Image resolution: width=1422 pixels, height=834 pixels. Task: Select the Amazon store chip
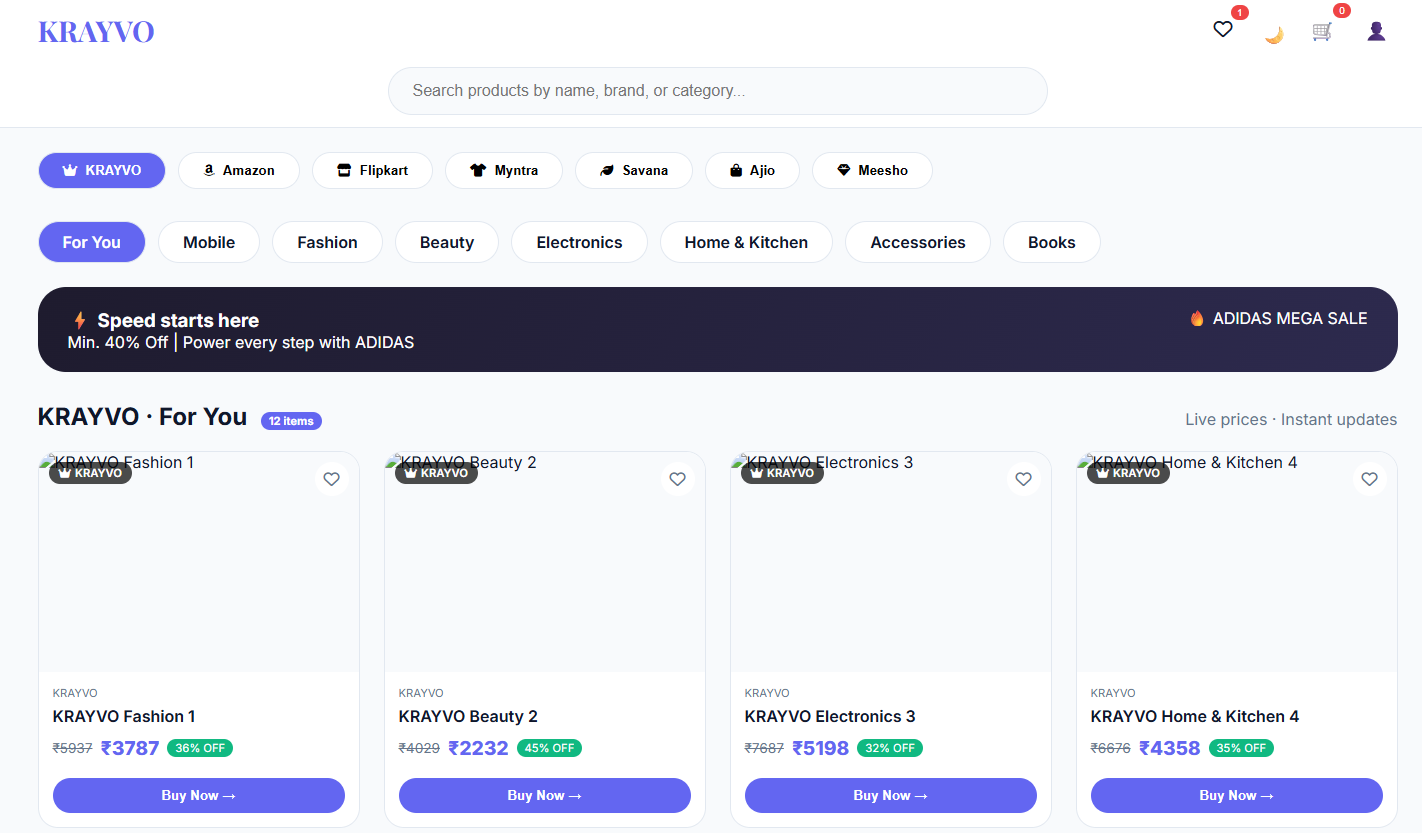click(x=239, y=170)
